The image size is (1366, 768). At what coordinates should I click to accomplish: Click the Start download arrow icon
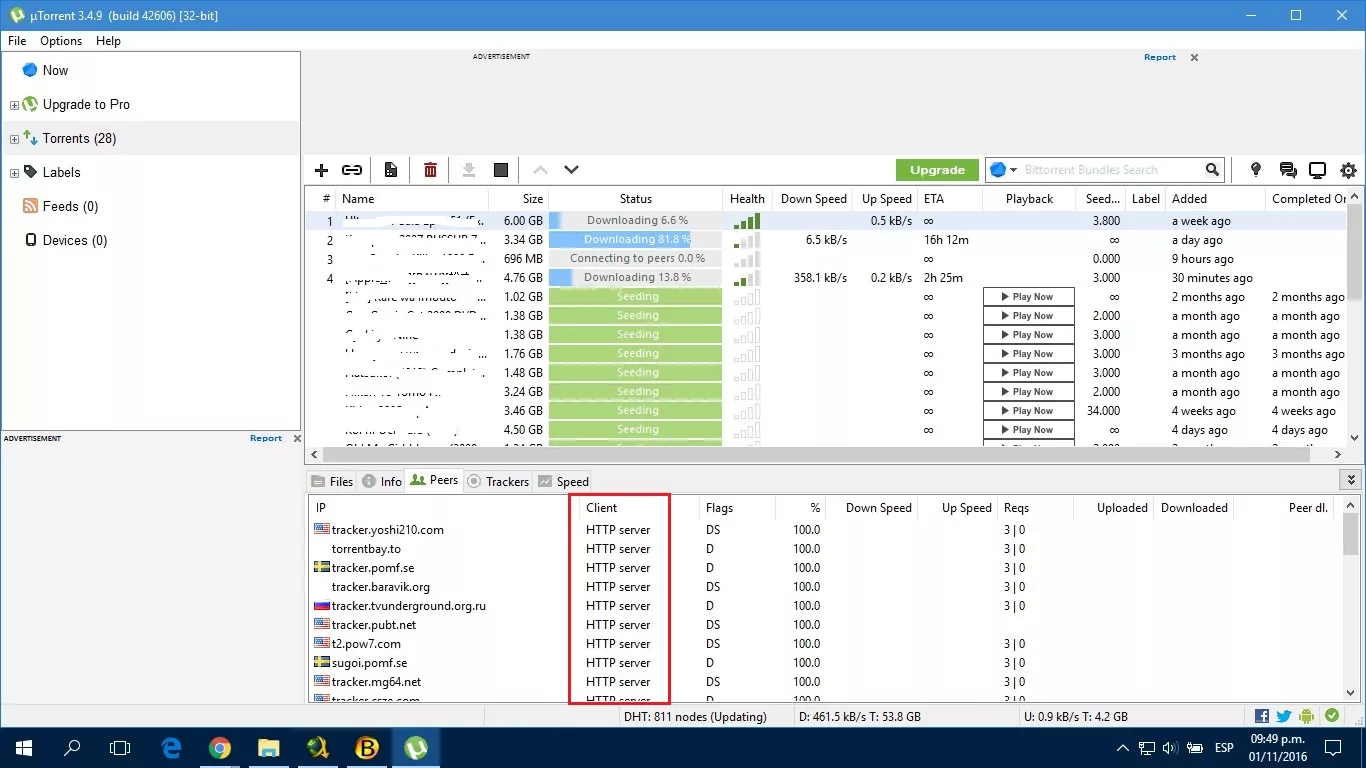[x=469, y=170]
